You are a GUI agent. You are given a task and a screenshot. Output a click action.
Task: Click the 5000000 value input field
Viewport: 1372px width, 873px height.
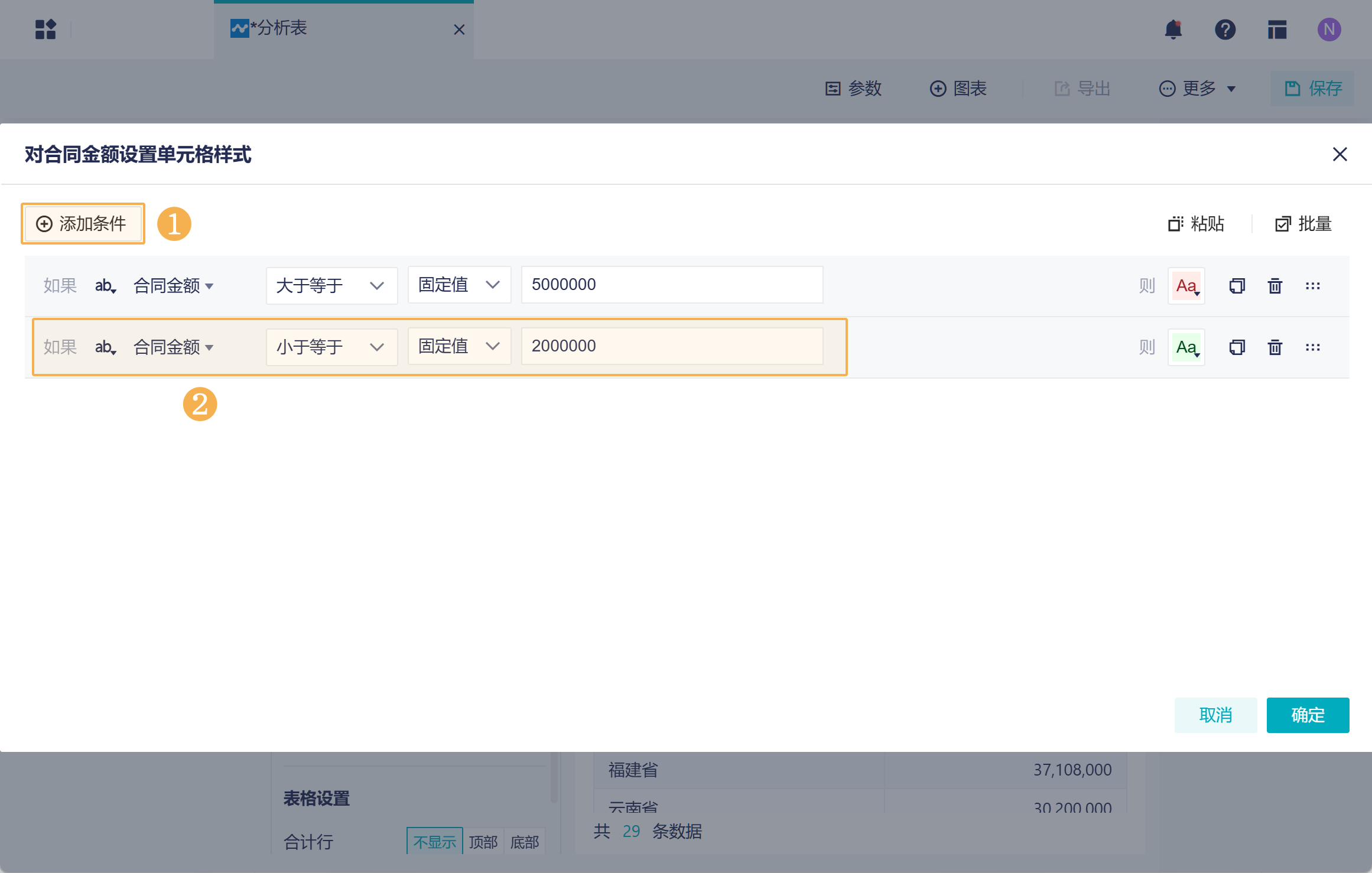671,285
